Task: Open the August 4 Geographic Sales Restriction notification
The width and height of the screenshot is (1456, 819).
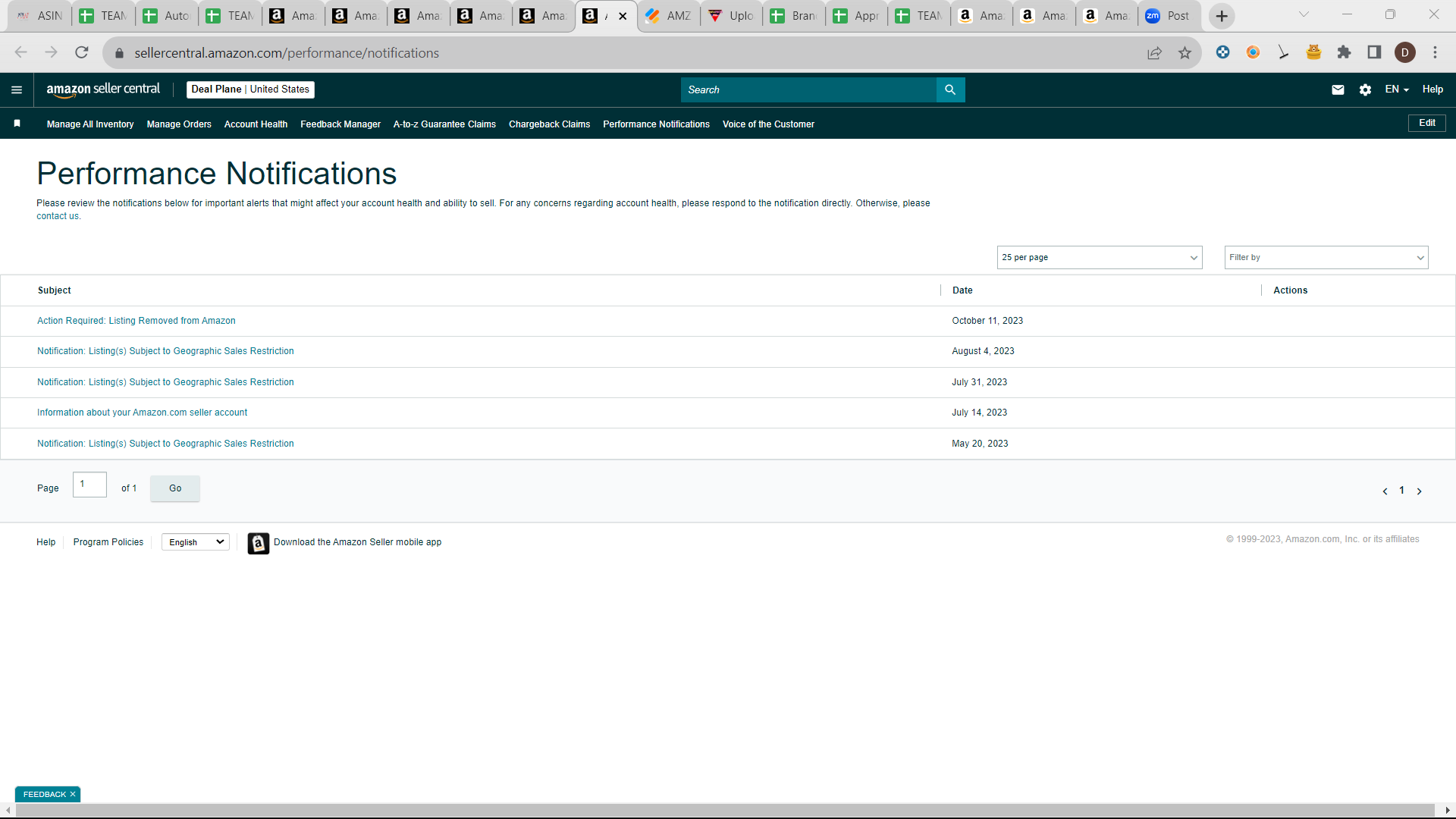Action: [x=165, y=351]
